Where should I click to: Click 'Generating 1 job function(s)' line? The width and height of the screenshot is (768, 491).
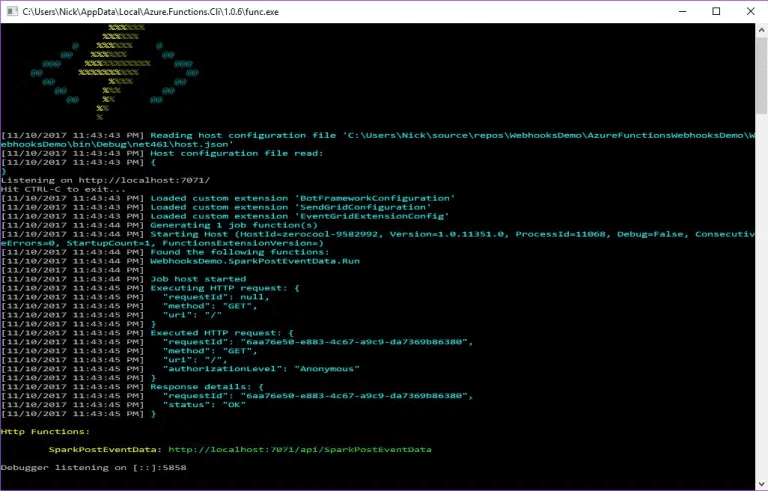pos(234,225)
